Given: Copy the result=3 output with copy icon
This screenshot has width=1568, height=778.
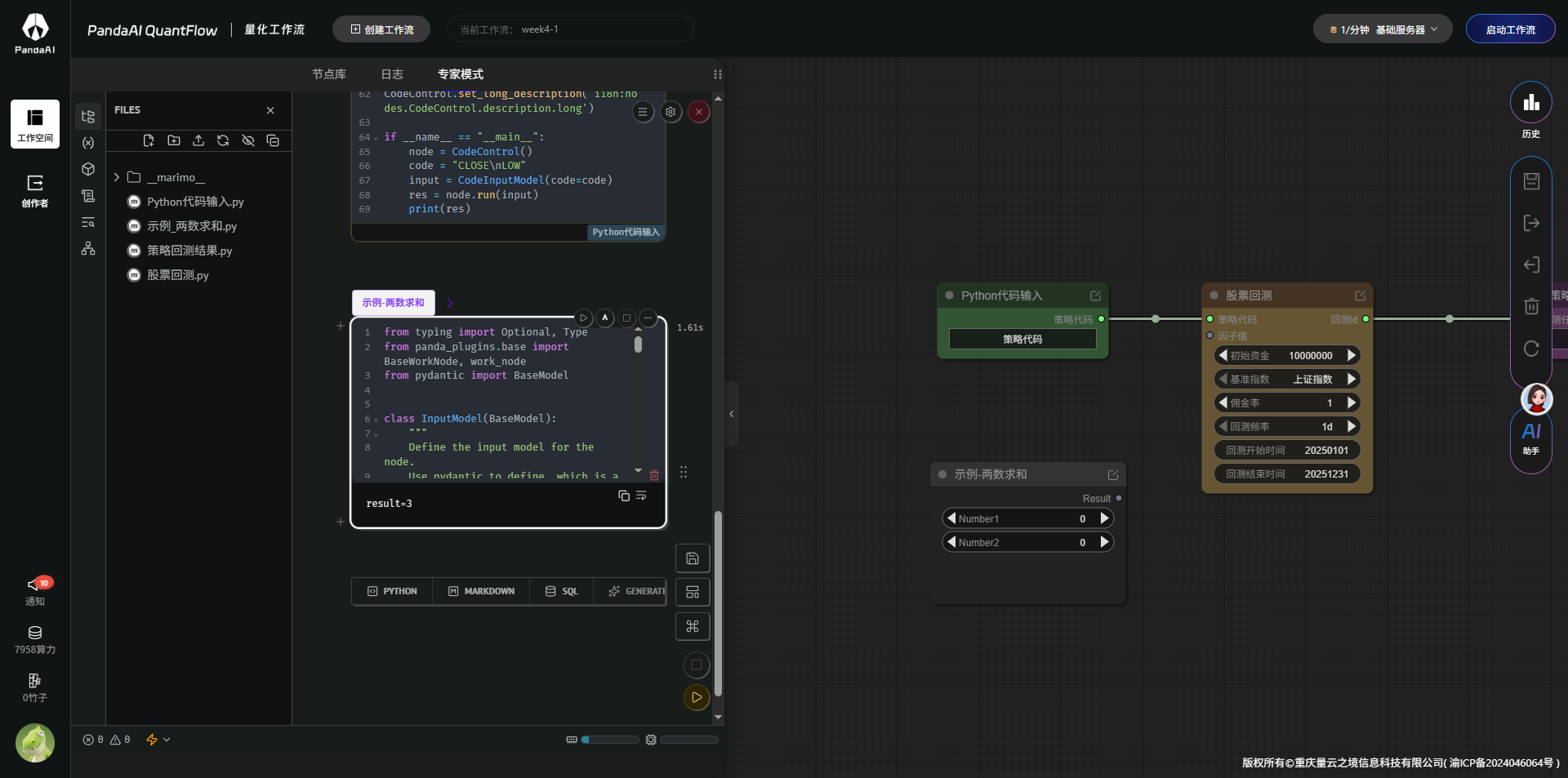Looking at the screenshot, I should (x=624, y=496).
